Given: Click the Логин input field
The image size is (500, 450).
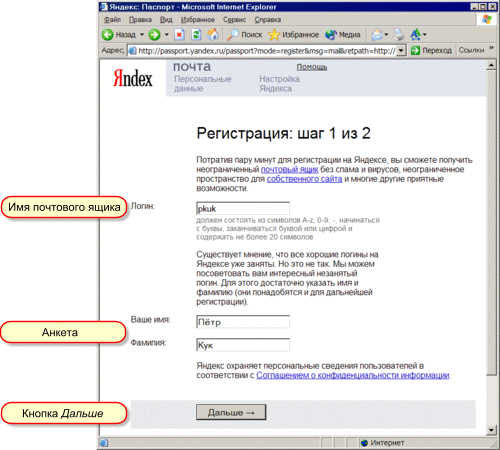Looking at the screenshot, I should [x=243, y=209].
